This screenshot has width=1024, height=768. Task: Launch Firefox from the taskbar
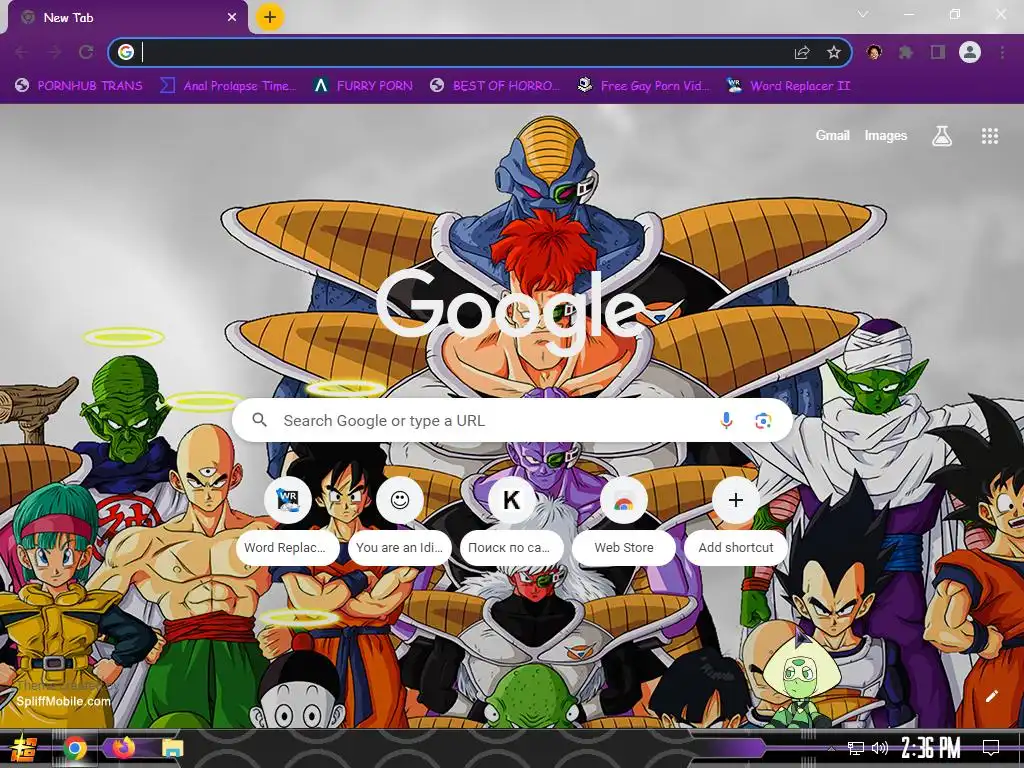pyautogui.click(x=123, y=747)
